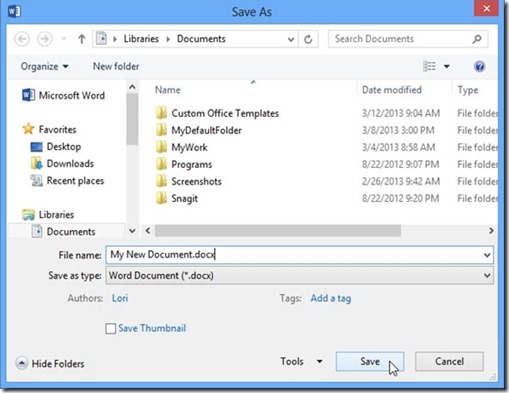509x393 pixels.
Task: Click Documents in the address path
Action: click(x=201, y=39)
